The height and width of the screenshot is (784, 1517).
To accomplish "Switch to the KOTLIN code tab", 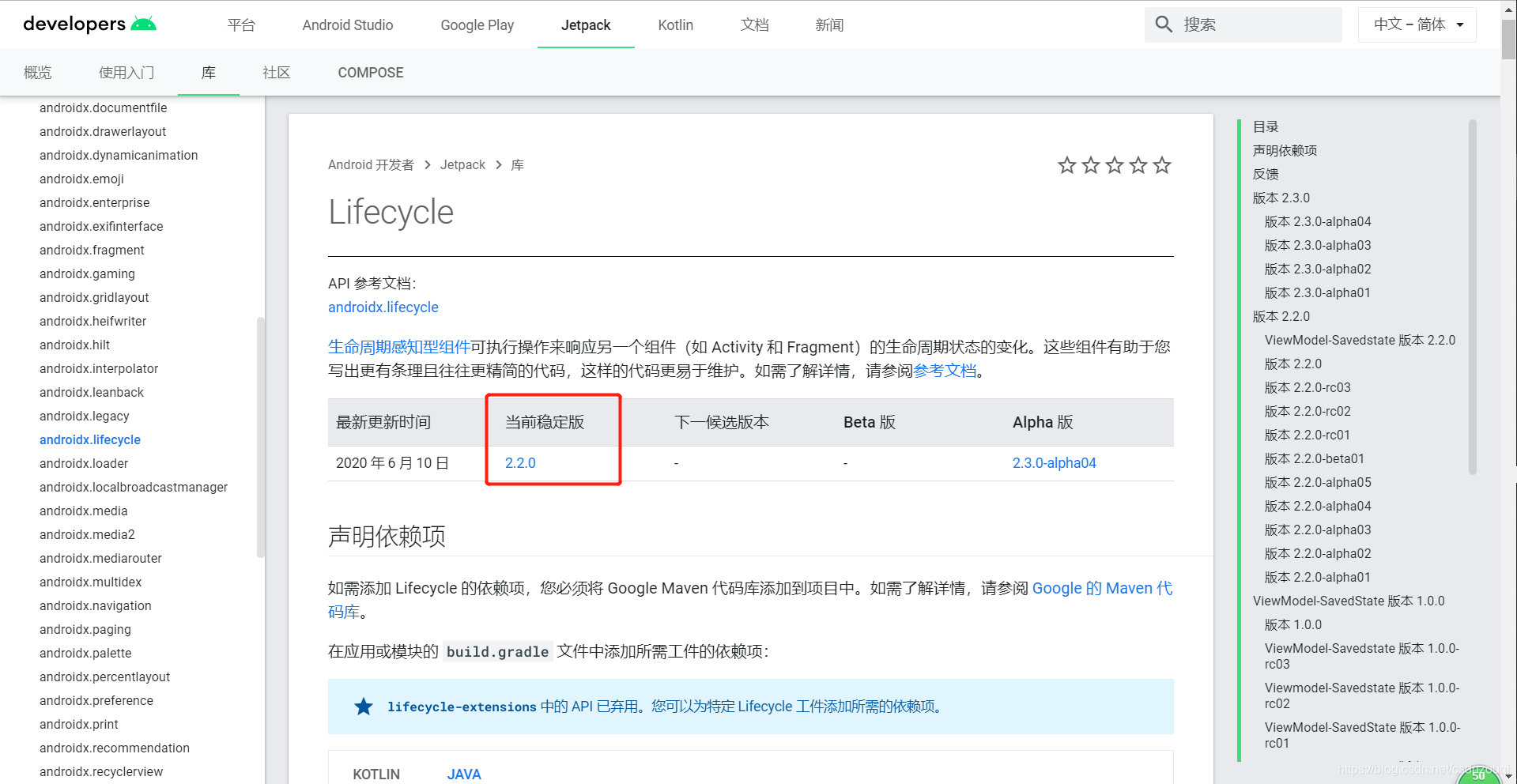I will (376, 773).
